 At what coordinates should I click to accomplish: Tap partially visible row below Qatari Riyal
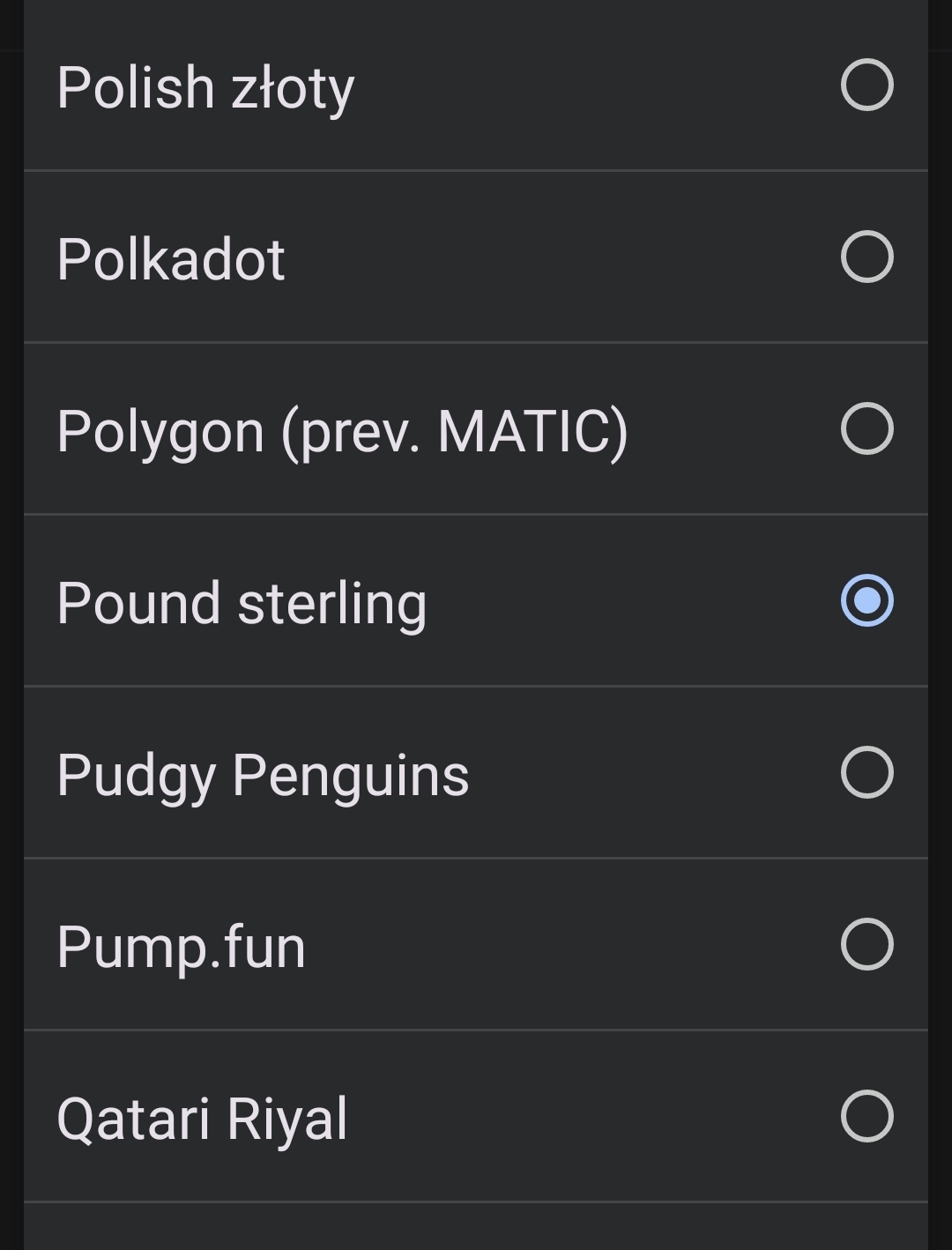point(476,1228)
